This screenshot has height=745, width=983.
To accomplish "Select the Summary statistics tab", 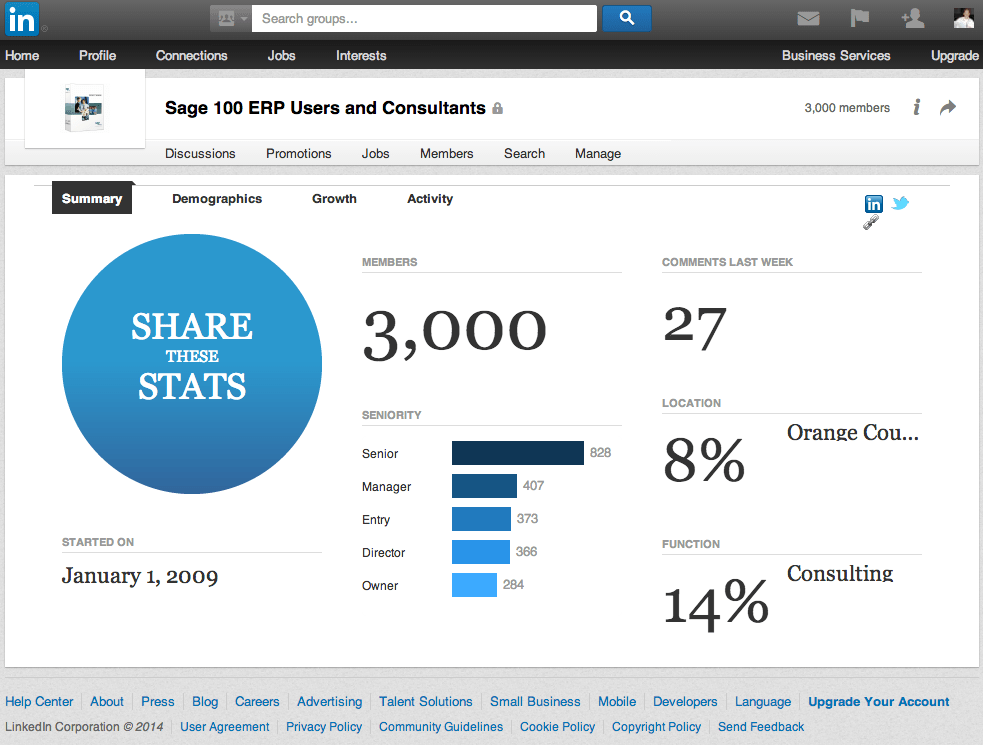I will click(92, 198).
